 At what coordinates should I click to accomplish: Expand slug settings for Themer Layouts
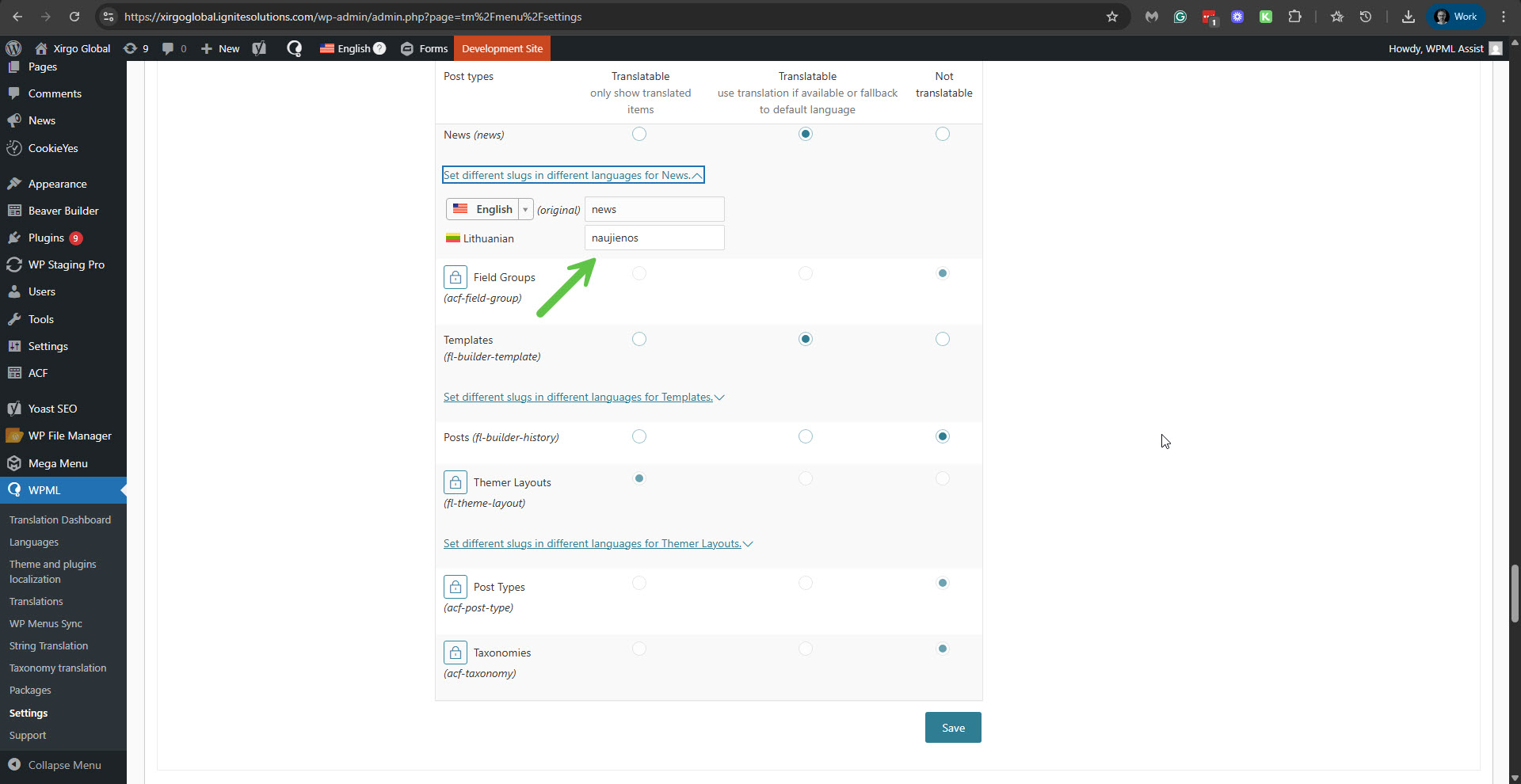[x=597, y=543]
